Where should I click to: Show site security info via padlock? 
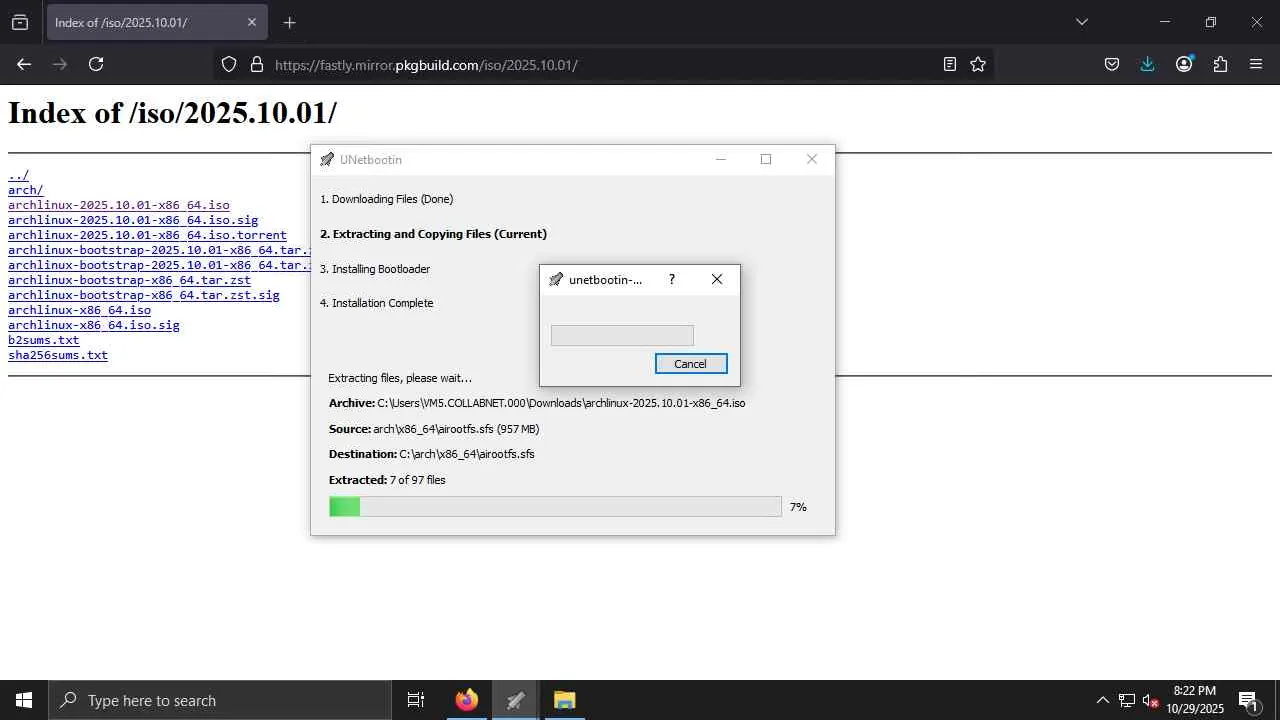coord(257,64)
